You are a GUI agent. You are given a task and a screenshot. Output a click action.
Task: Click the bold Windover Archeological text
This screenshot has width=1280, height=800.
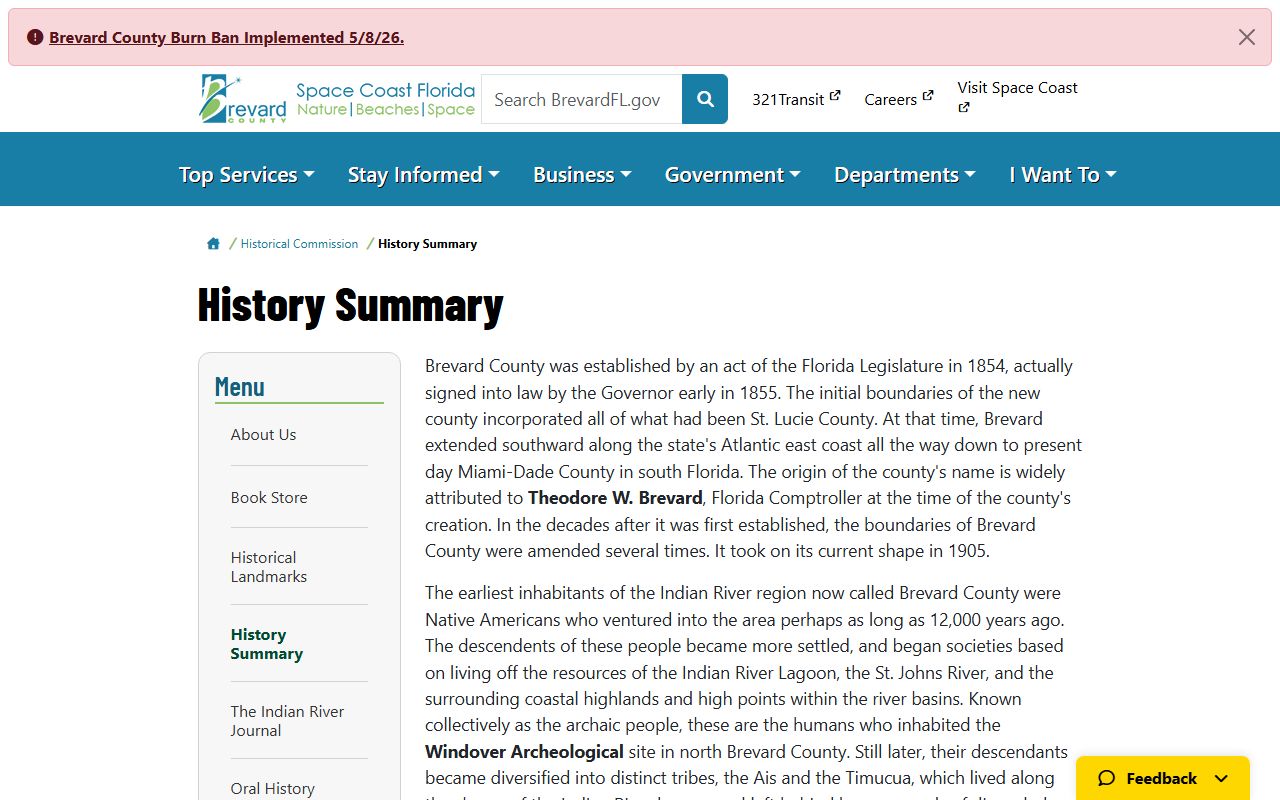[x=524, y=752]
